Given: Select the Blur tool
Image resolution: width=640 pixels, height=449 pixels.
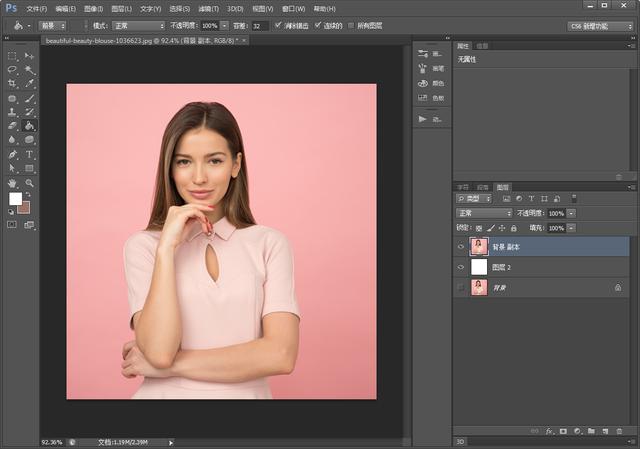Looking at the screenshot, I should pyautogui.click(x=12, y=140).
